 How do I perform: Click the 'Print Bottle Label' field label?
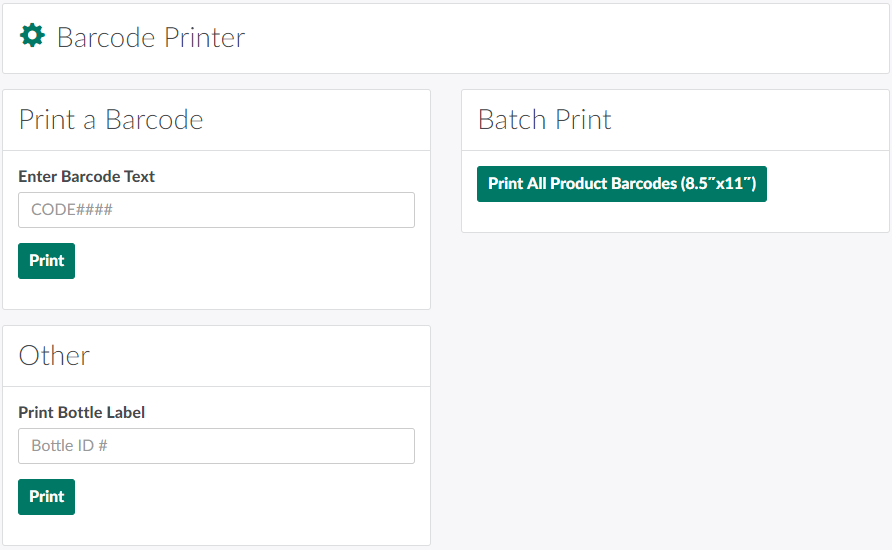pos(82,413)
